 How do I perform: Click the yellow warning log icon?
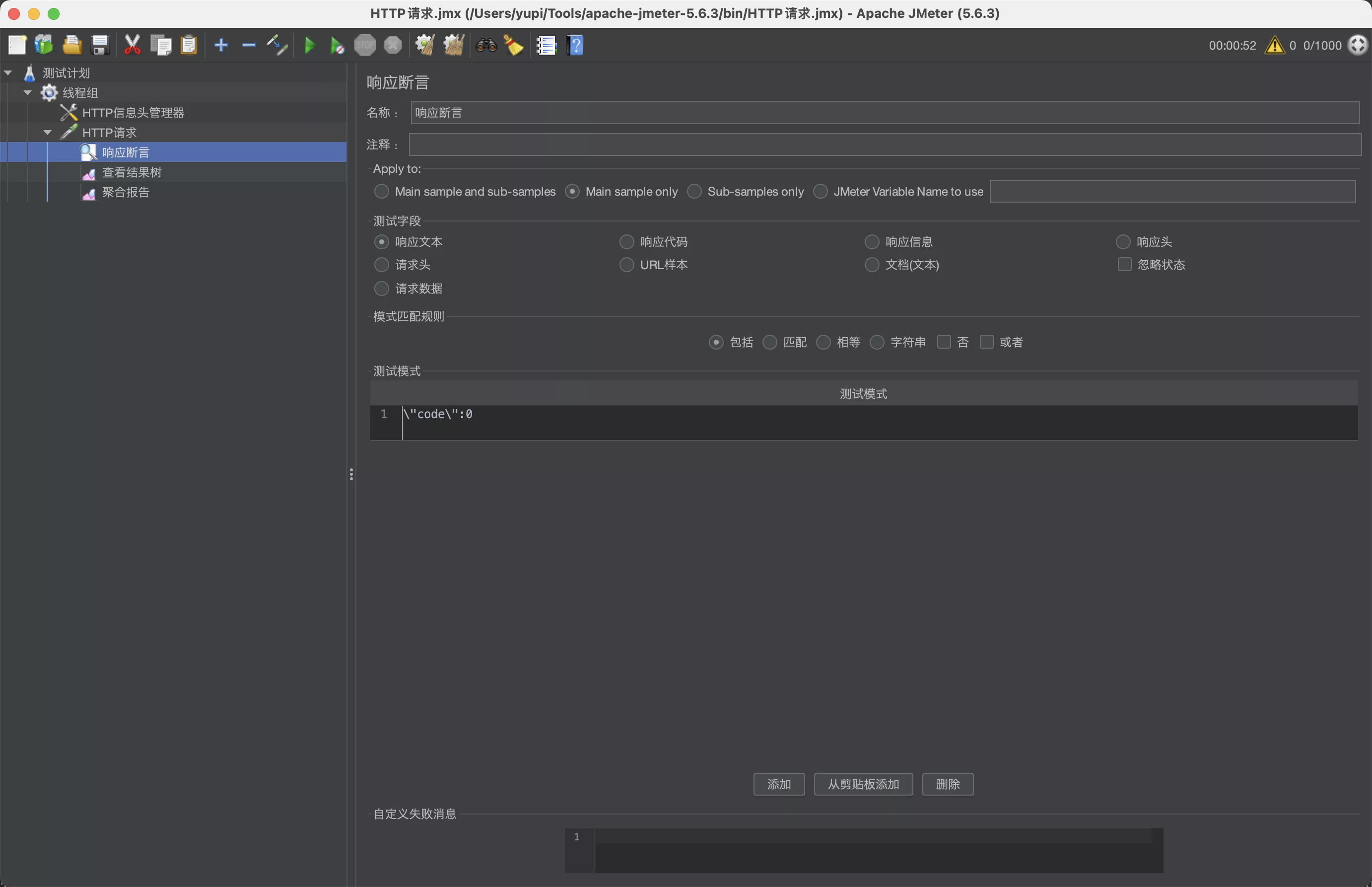point(1275,45)
